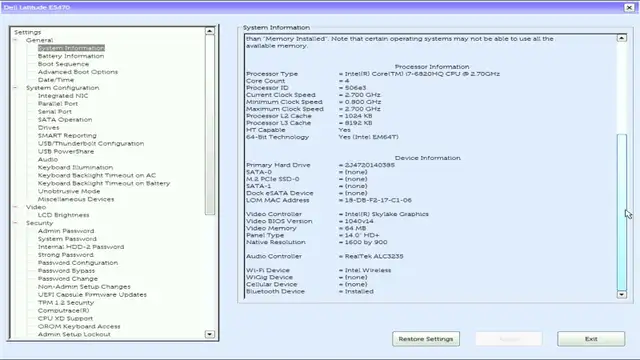Click the Processor Type value text
Image resolution: width=640 pixels, height=360 pixels.
[422, 74]
